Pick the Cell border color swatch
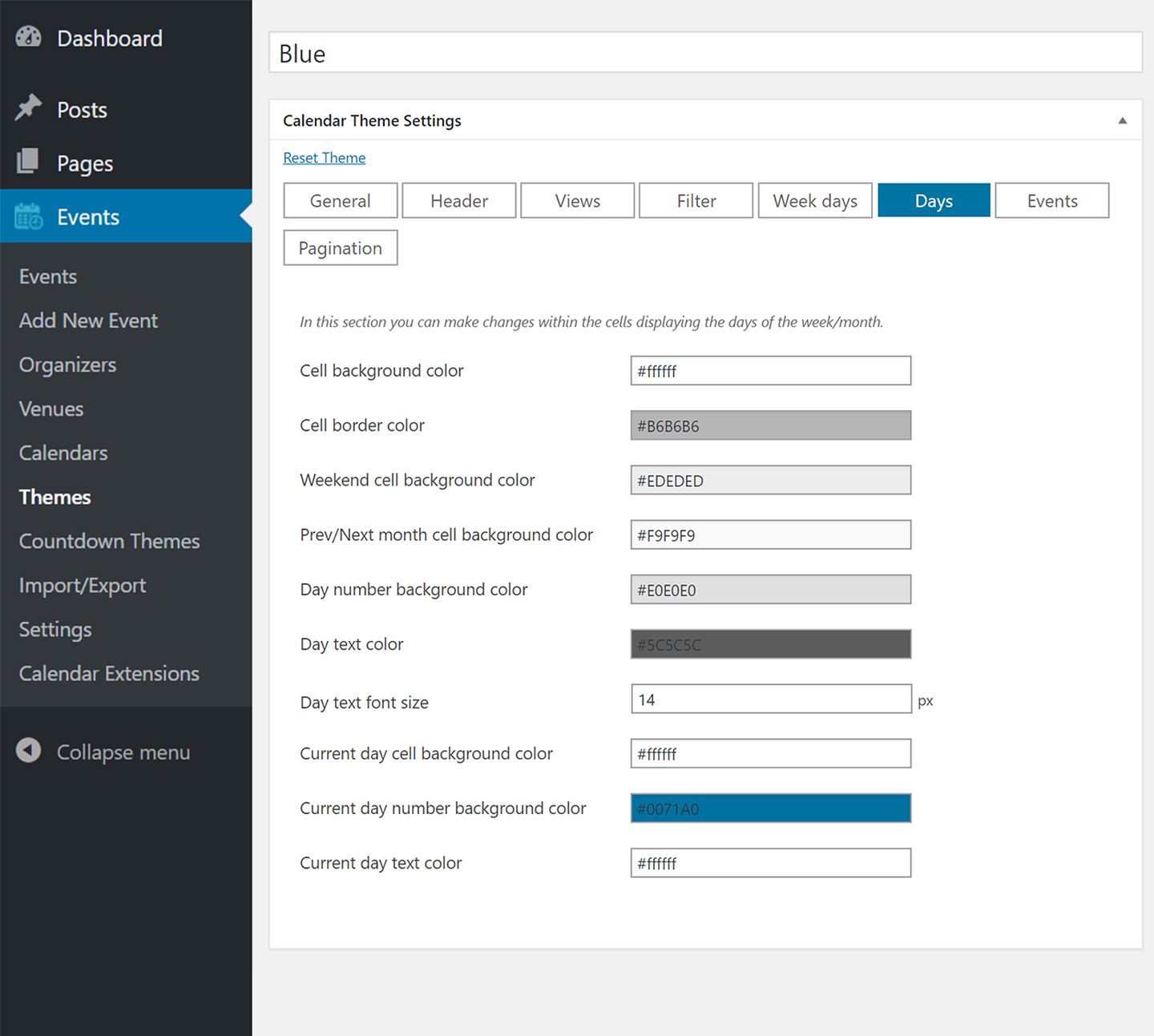Viewport: 1154px width, 1036px height. tap(770, 426)
